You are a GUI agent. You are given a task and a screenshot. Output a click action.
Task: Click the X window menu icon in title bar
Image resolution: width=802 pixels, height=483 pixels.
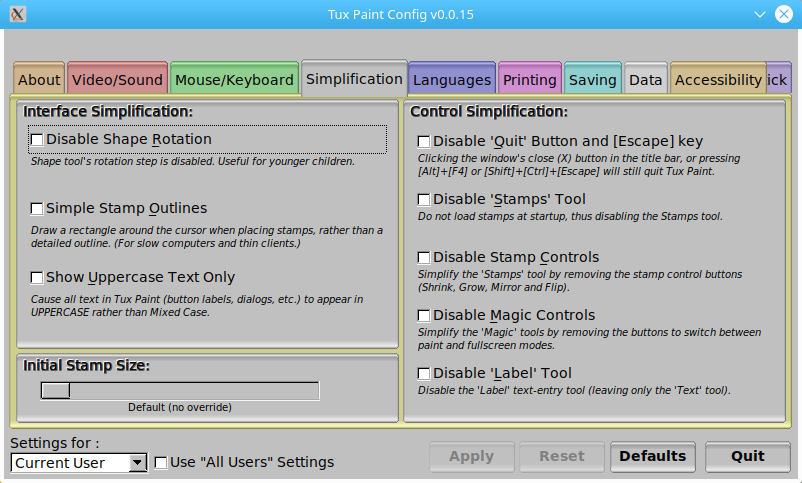[x=18, y=14]
